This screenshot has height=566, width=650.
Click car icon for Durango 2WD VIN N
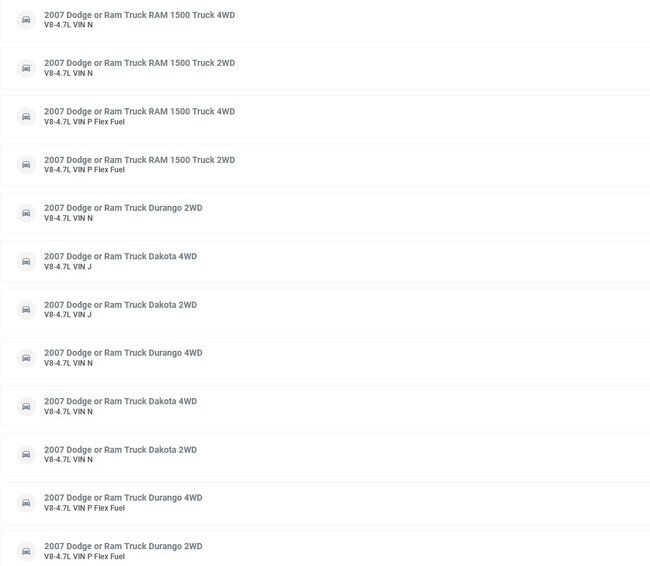[26, 213]
